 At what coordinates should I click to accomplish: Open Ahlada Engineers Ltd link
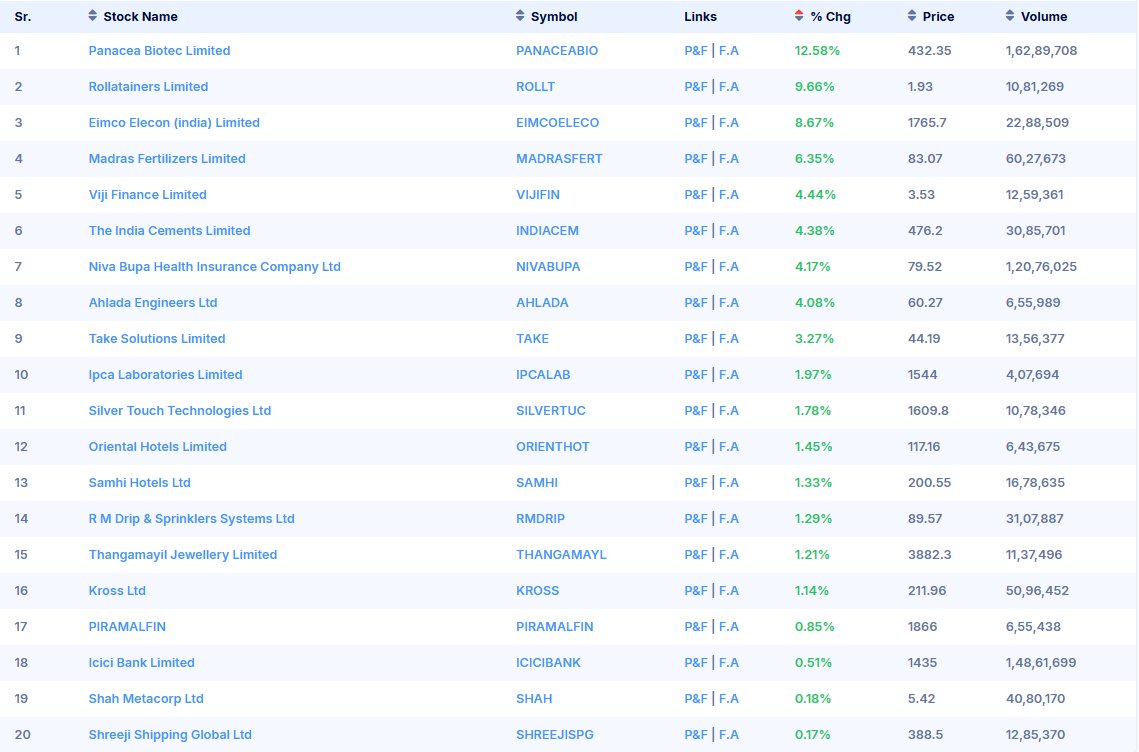pos(153,302)
